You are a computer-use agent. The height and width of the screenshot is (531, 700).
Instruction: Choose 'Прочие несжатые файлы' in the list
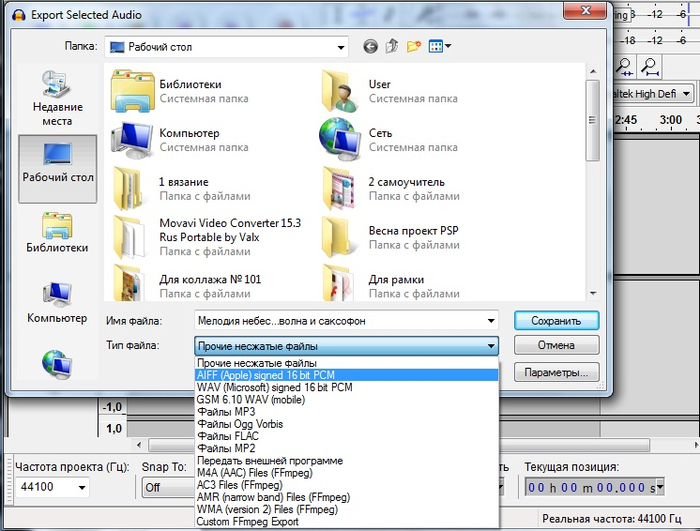pos(346,363)
